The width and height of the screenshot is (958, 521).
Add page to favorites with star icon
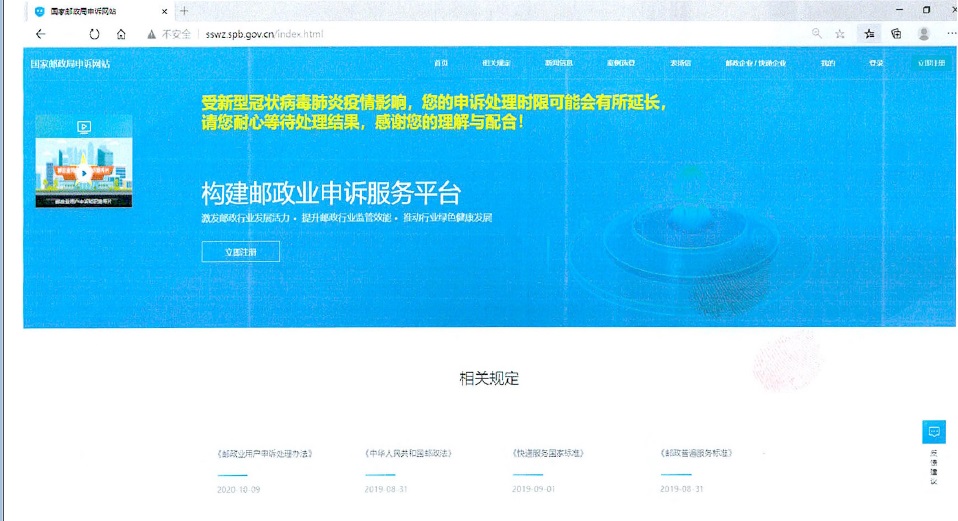tap(840, 33)
